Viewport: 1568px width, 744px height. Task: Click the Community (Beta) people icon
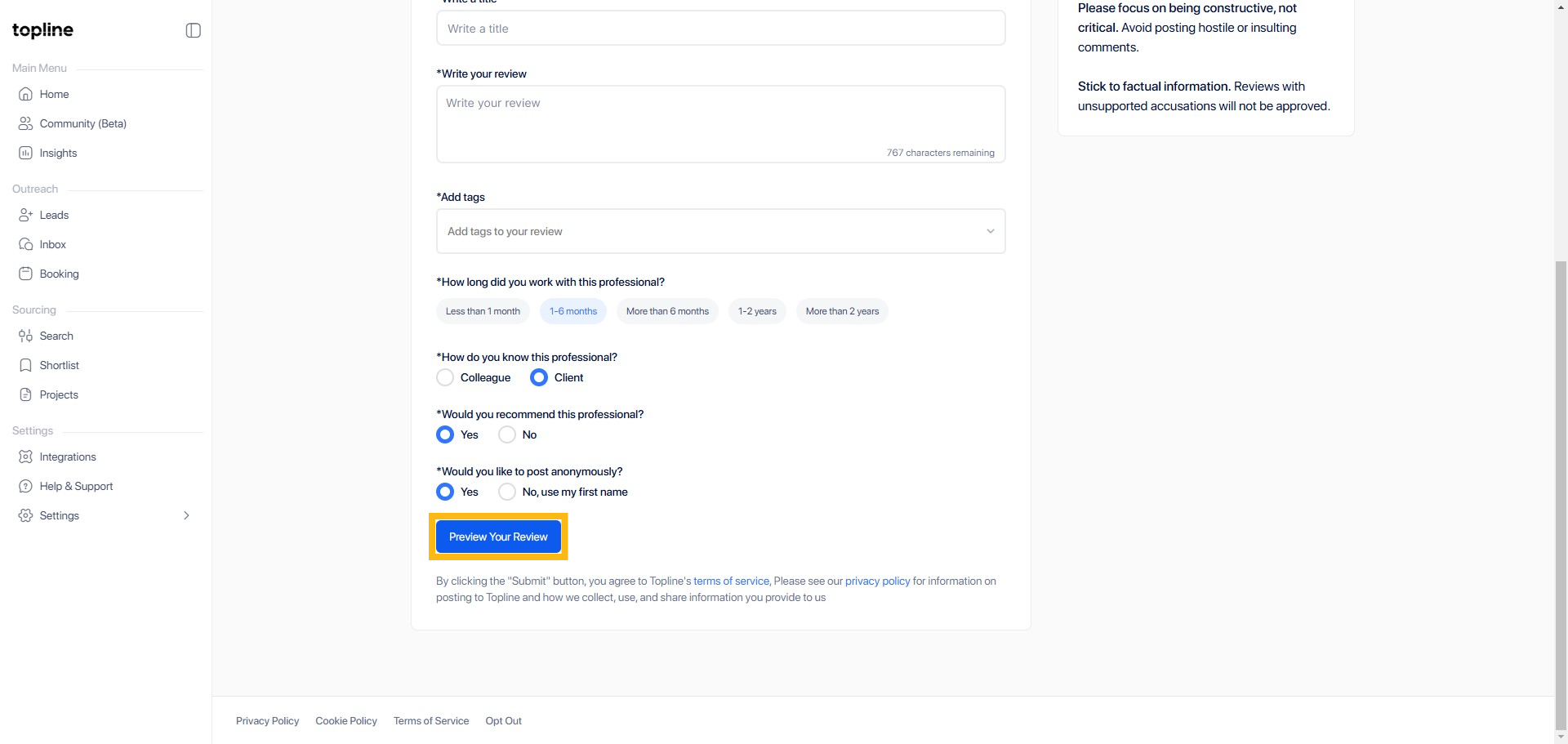point(25,123)
